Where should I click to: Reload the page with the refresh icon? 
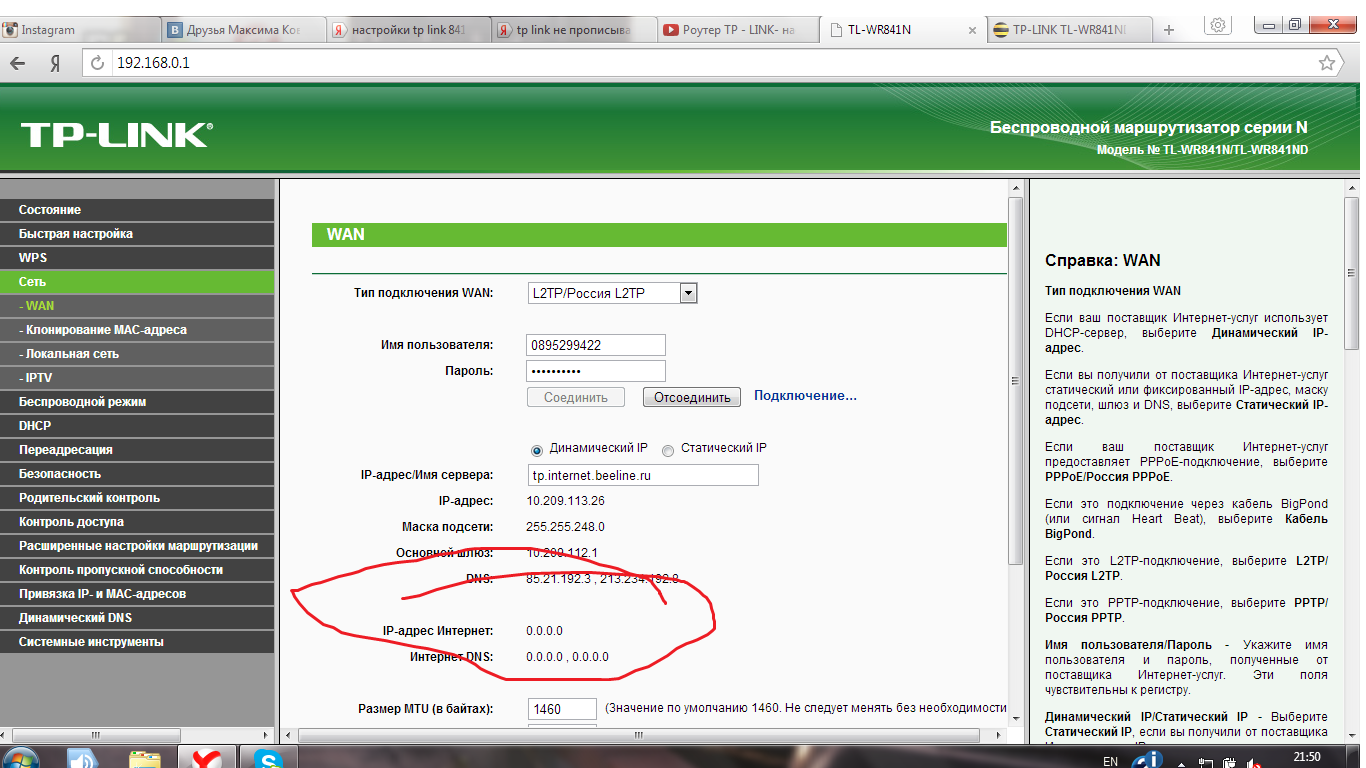[x=97, y=63]
